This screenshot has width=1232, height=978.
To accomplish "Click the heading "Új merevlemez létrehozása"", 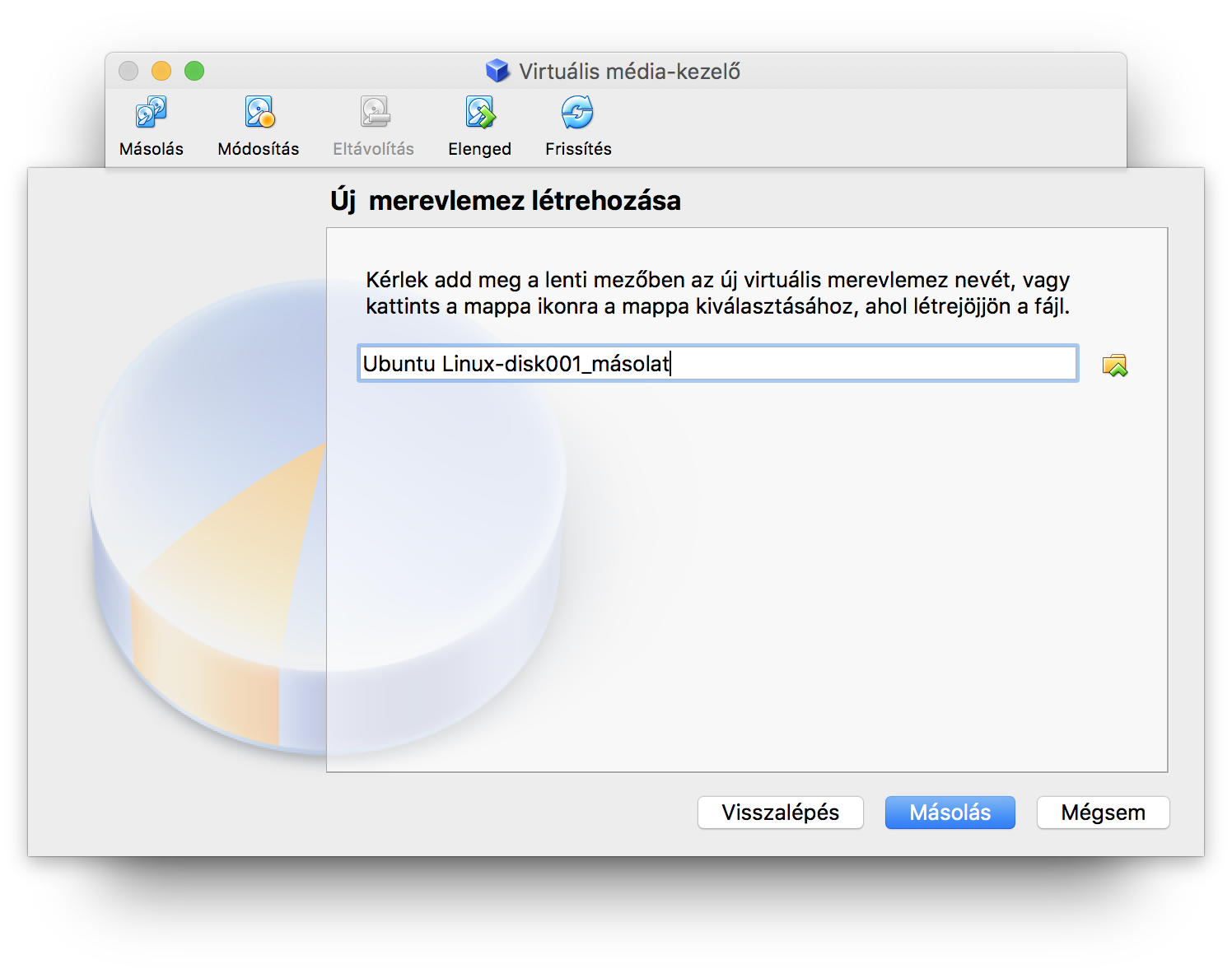I will [x=506, y=201].
